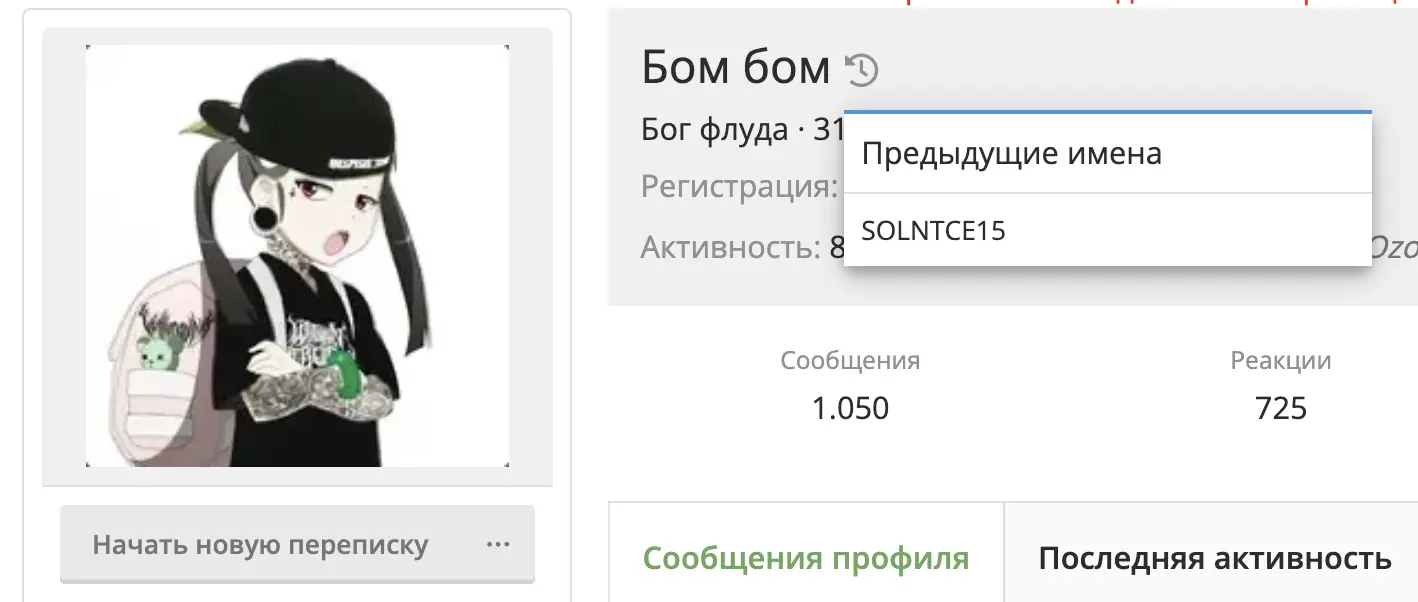Click the number 31 after Бог флуда
Image resolution: width=1418 pixels, height=602 pixels.
coord(829,130)
